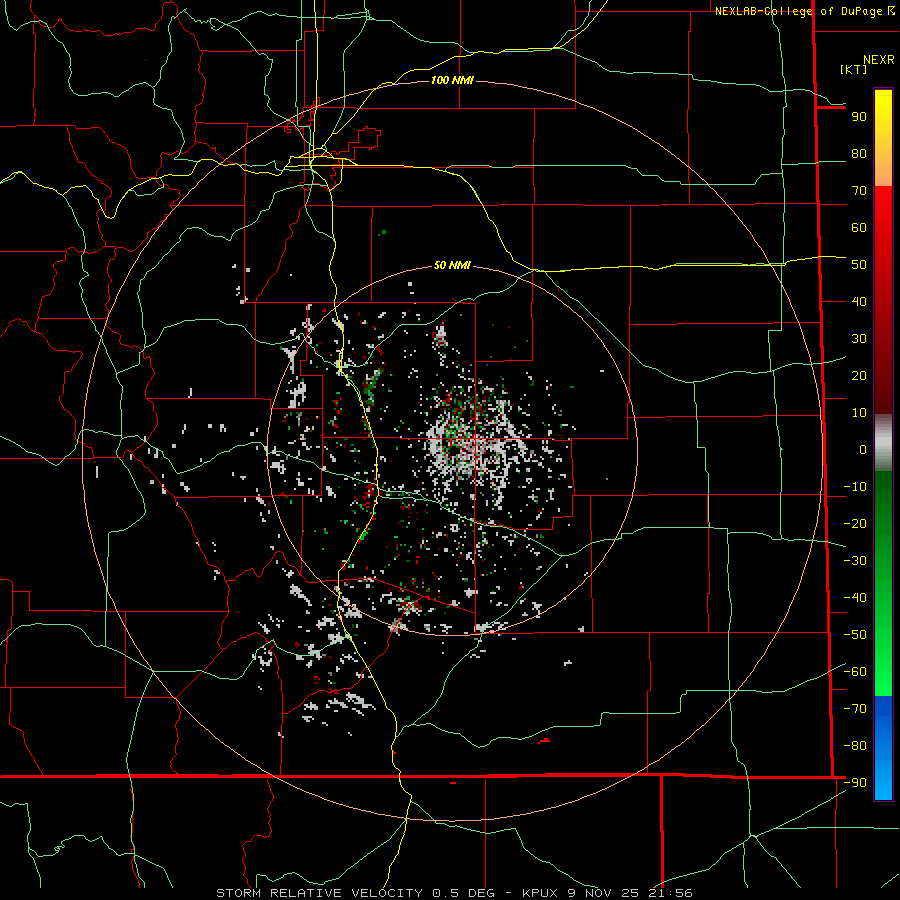Click the 90 value on velocity scale
This screenshot has width=900, height=900.
[859, 117]
